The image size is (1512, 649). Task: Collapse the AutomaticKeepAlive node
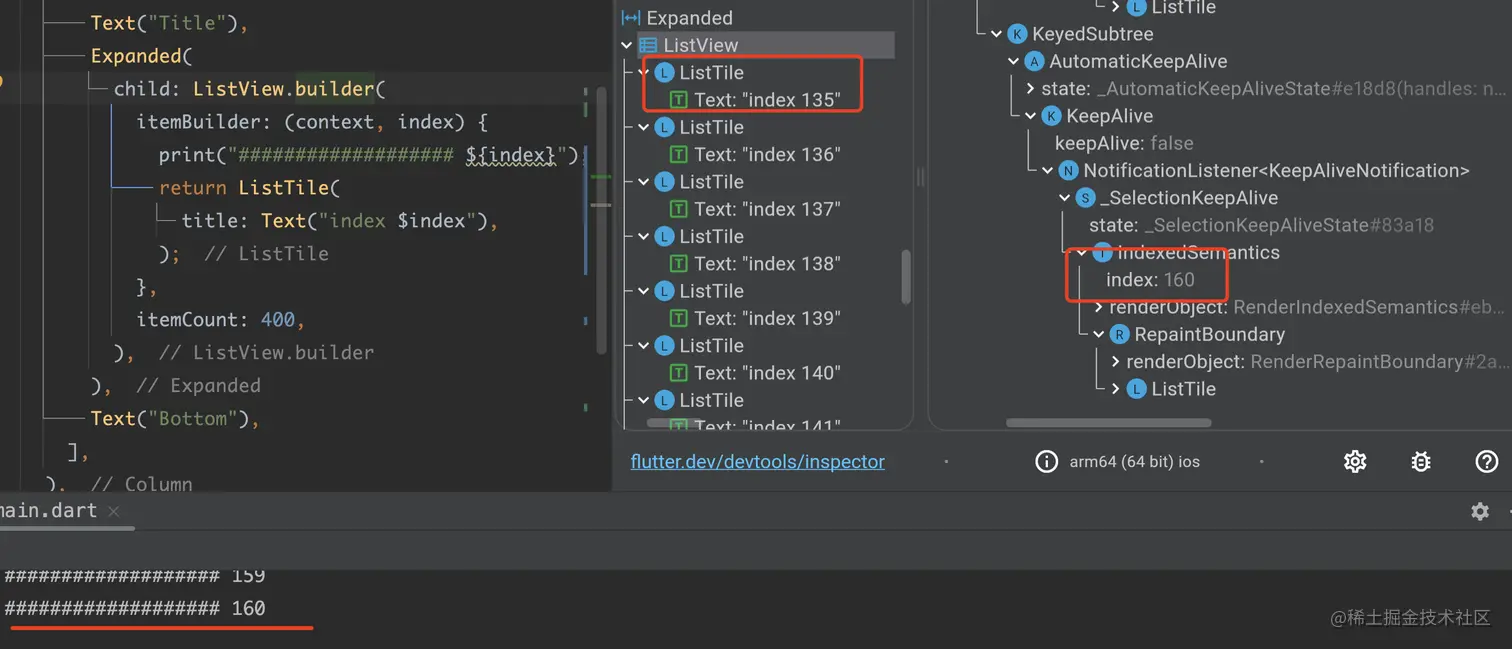(x=1014, y=61)
